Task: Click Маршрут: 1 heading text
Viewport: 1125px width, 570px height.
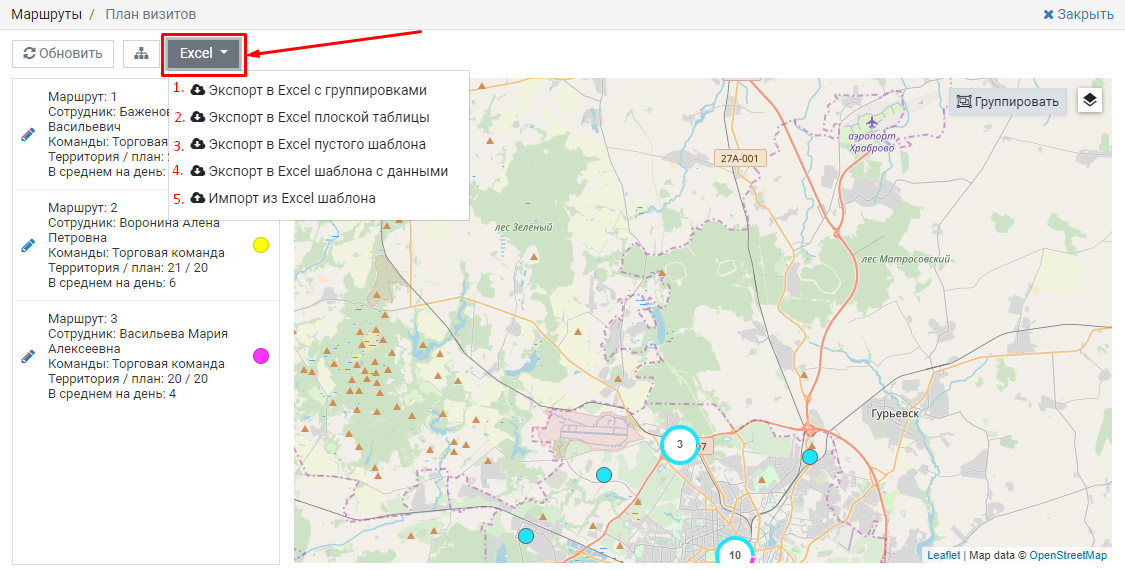Action: tap(83, 96)
